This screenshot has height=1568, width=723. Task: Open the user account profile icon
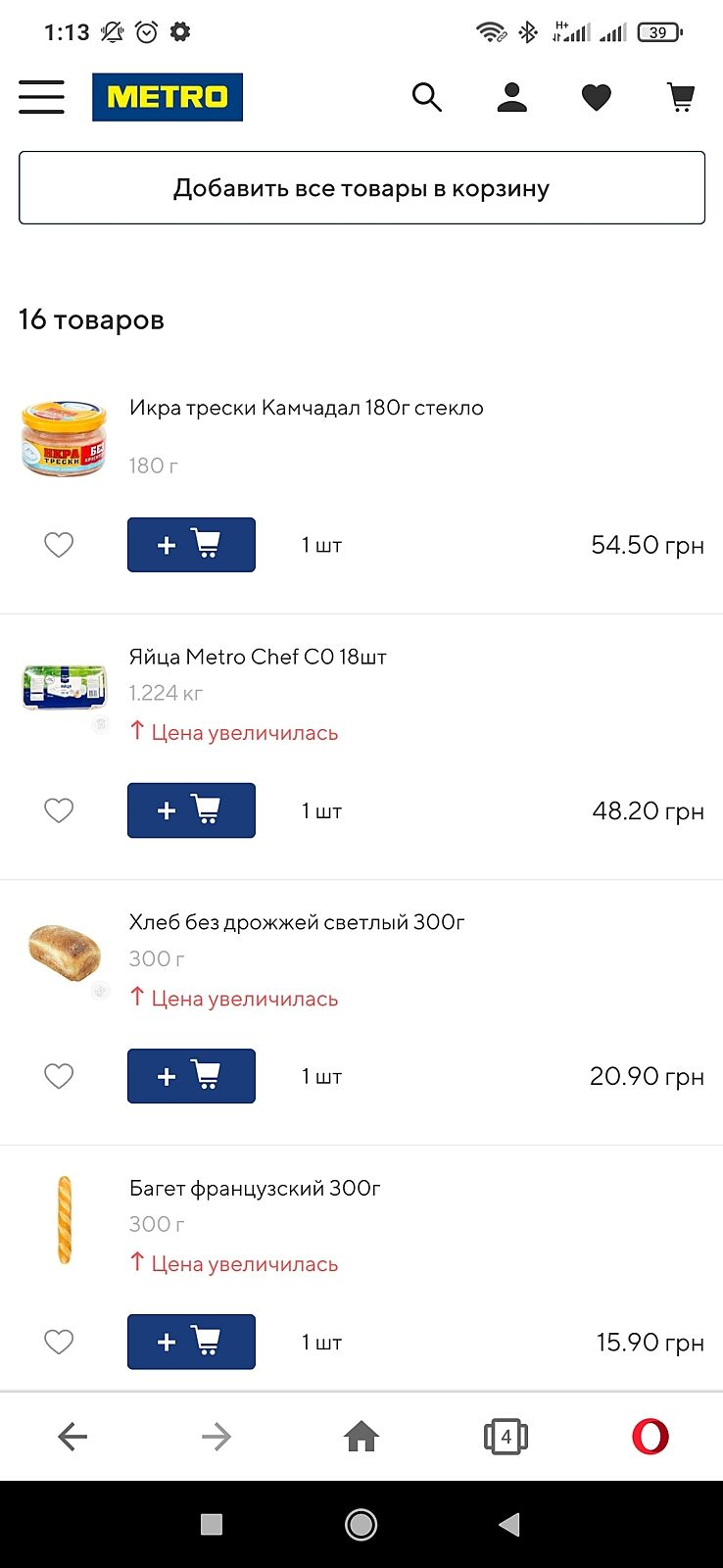point(511,97)
